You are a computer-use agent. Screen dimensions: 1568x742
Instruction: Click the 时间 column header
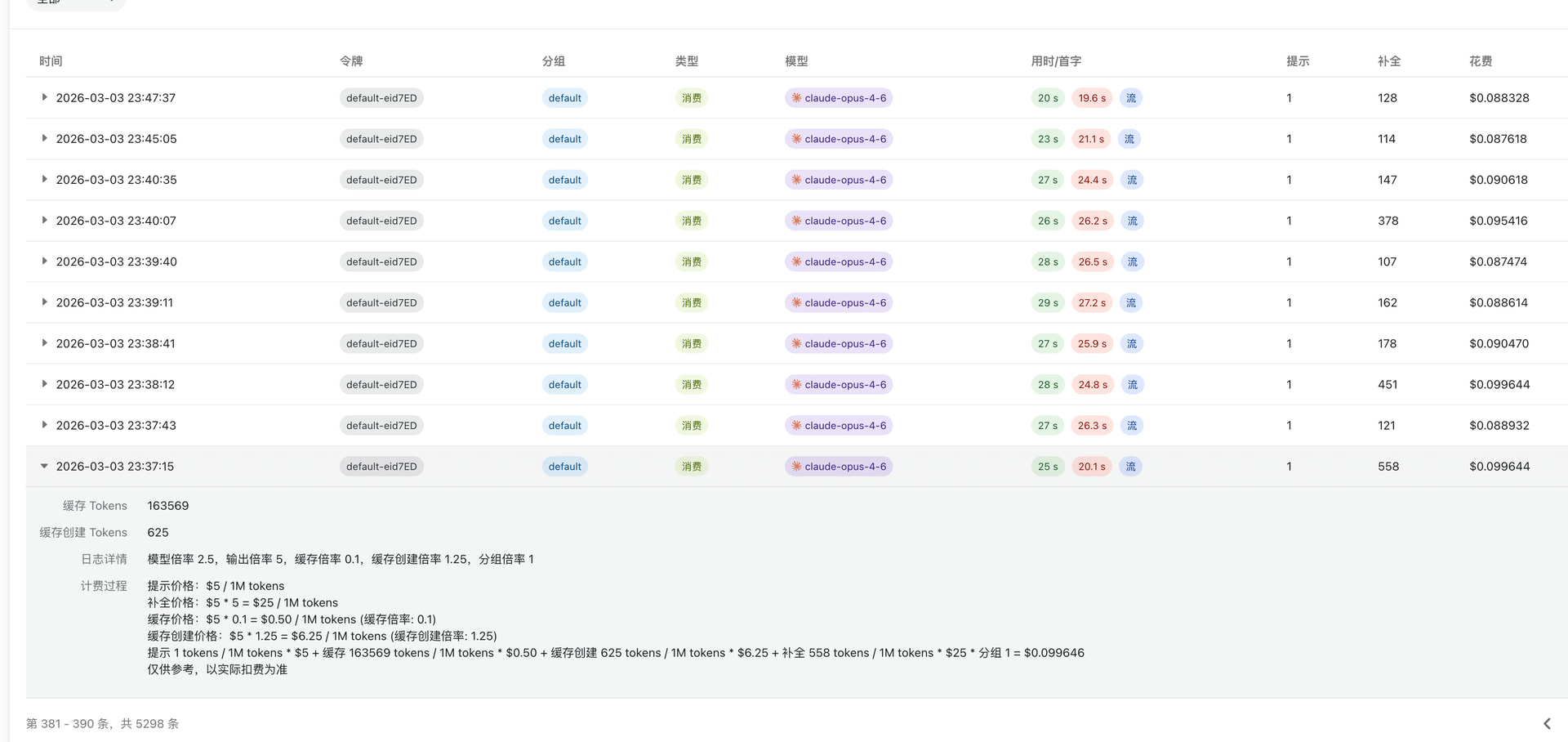click(51, 61)
